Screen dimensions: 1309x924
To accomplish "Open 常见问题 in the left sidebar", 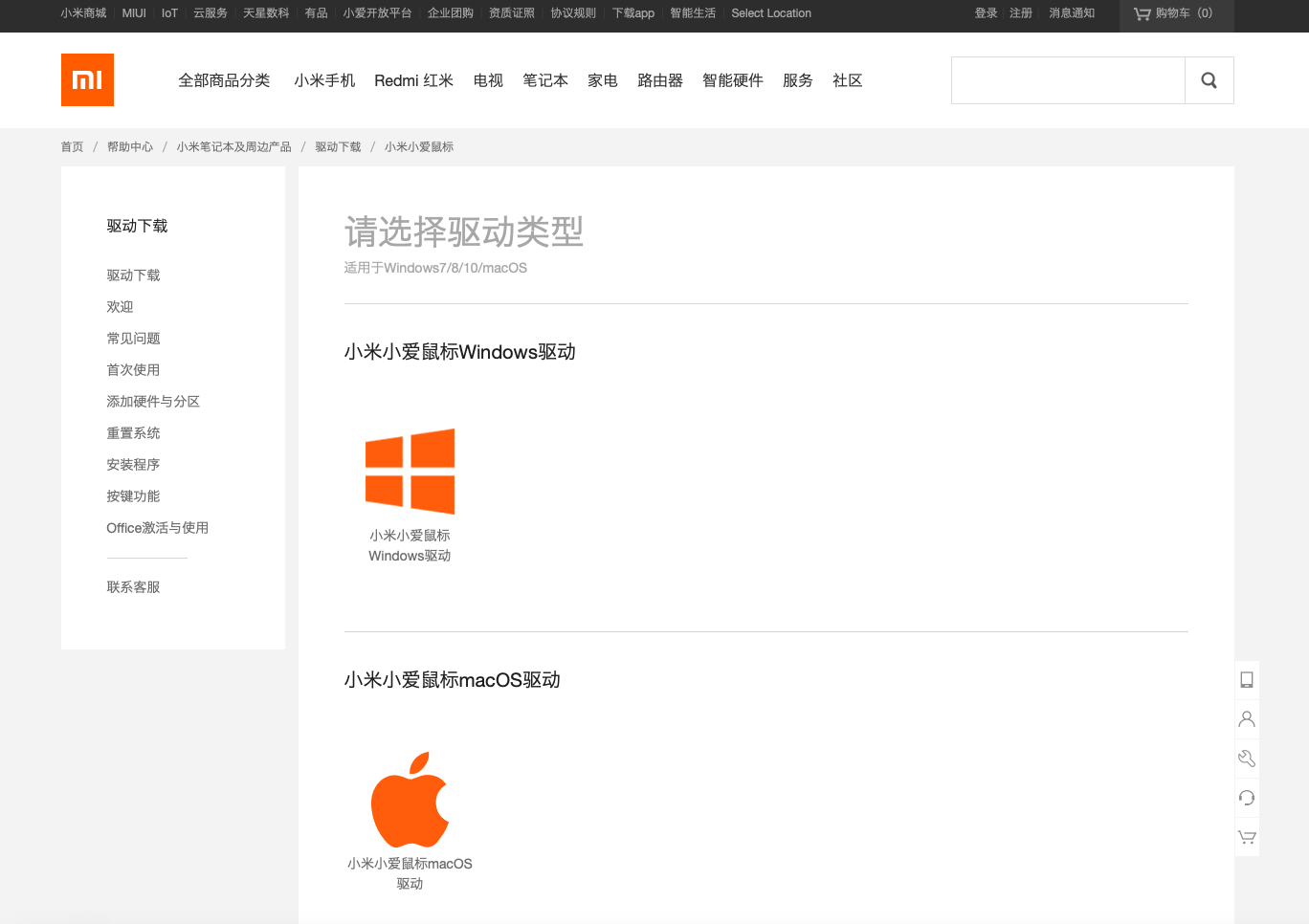I will pyautogui.click(x=134, y=338).
